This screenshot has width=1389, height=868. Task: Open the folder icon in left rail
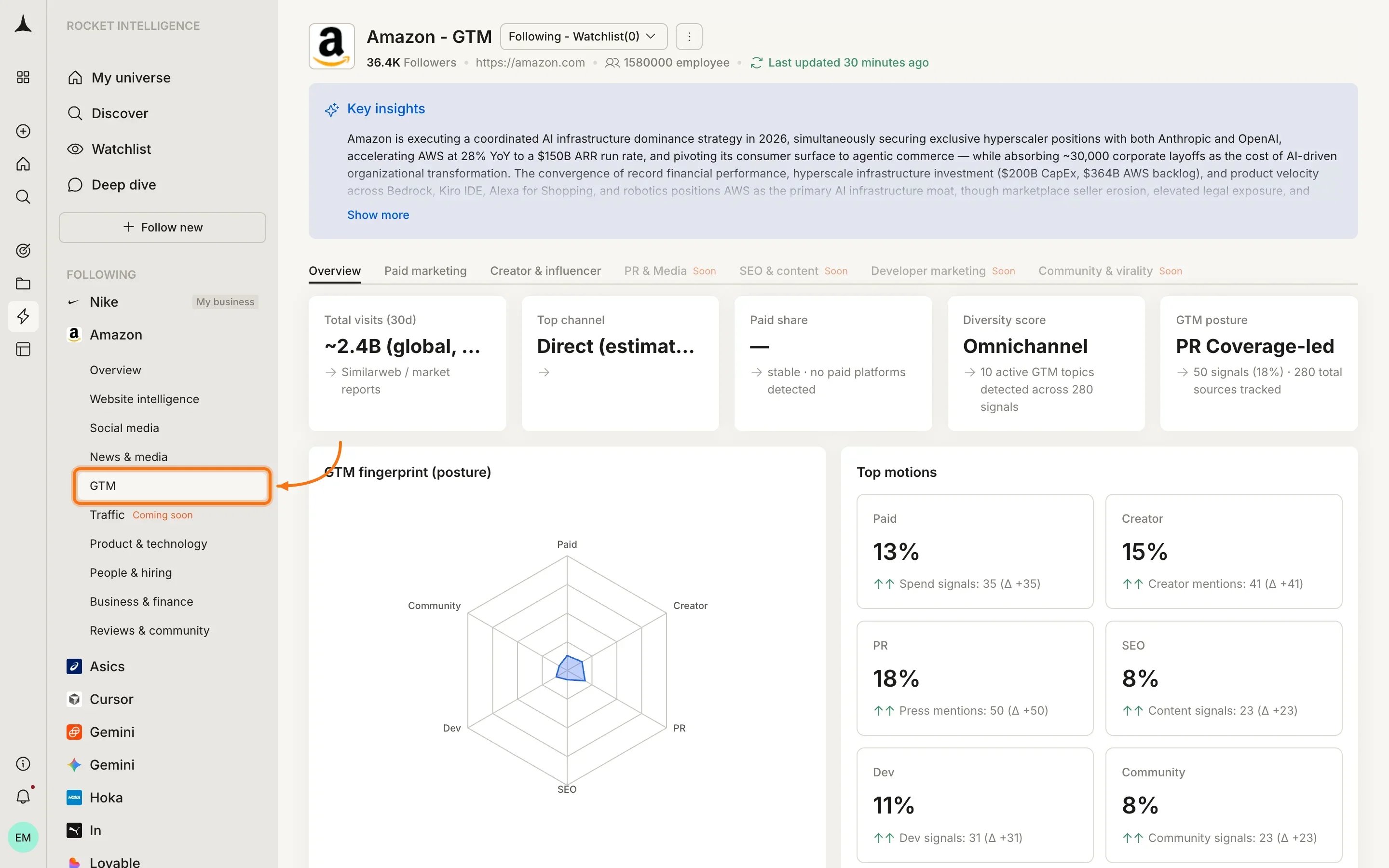[x=23, y=283]
